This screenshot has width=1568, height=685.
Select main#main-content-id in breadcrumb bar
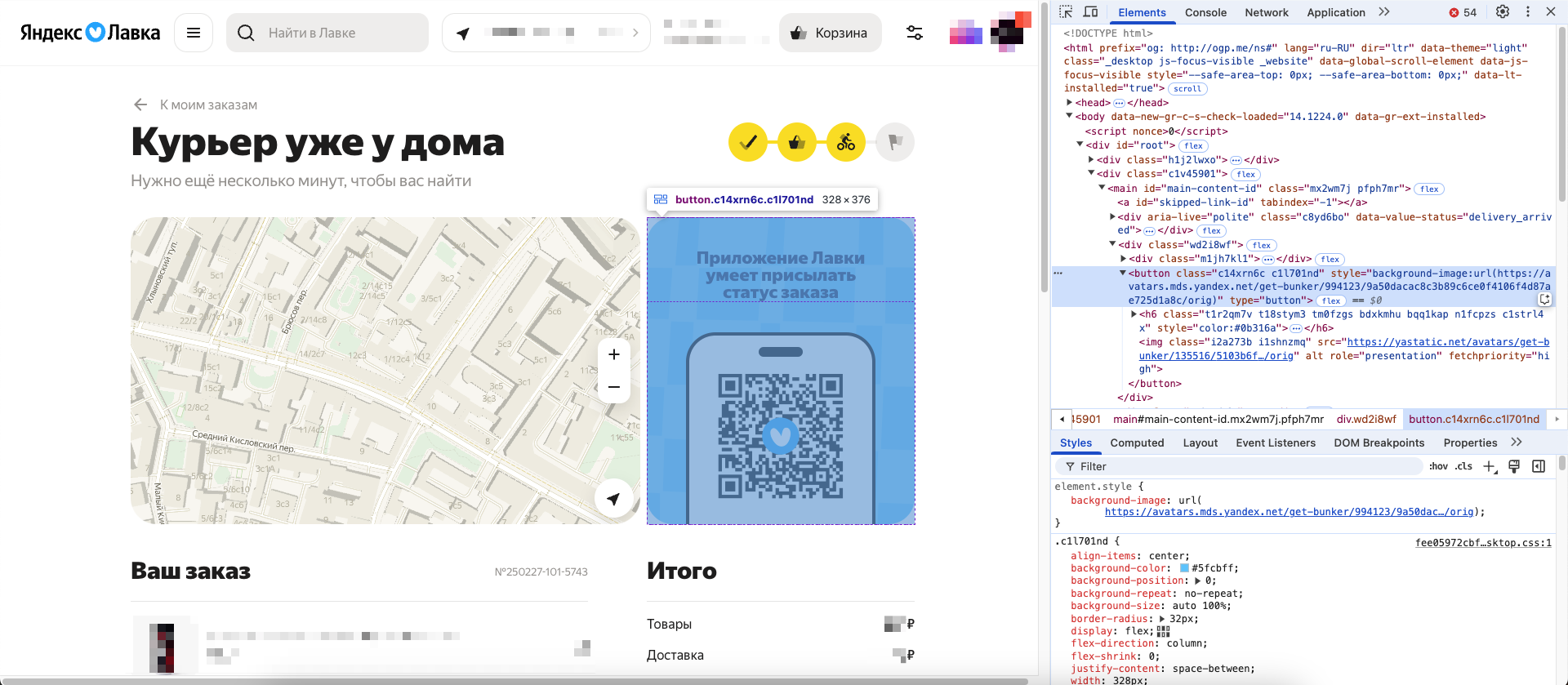coord(1218,419)
